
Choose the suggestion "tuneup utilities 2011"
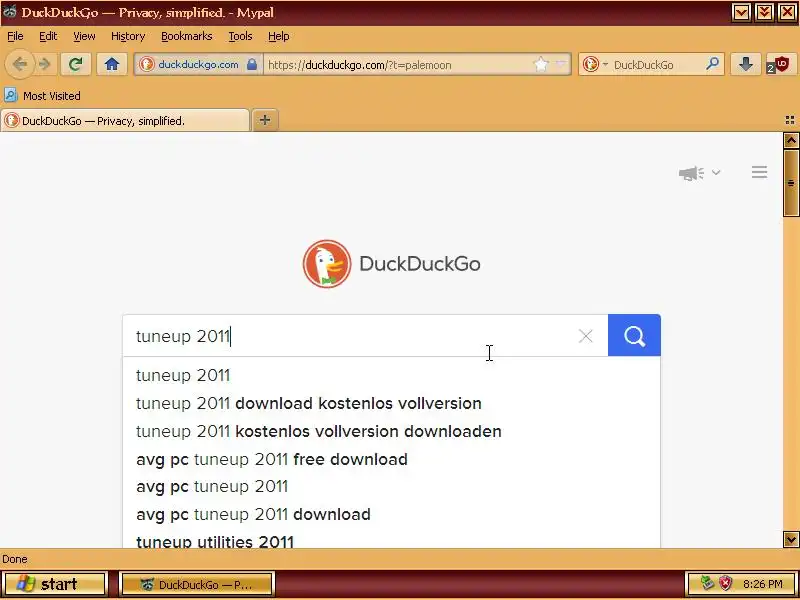click(x=391, y=540)
